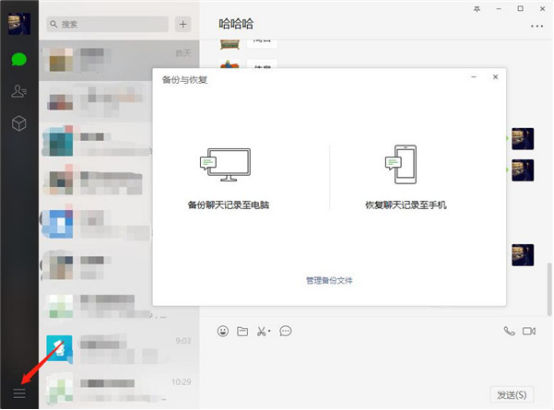Viewport: 554px width, 410px height.
Task: Click the 管理备份文件 link
Action: pos(329,280)
